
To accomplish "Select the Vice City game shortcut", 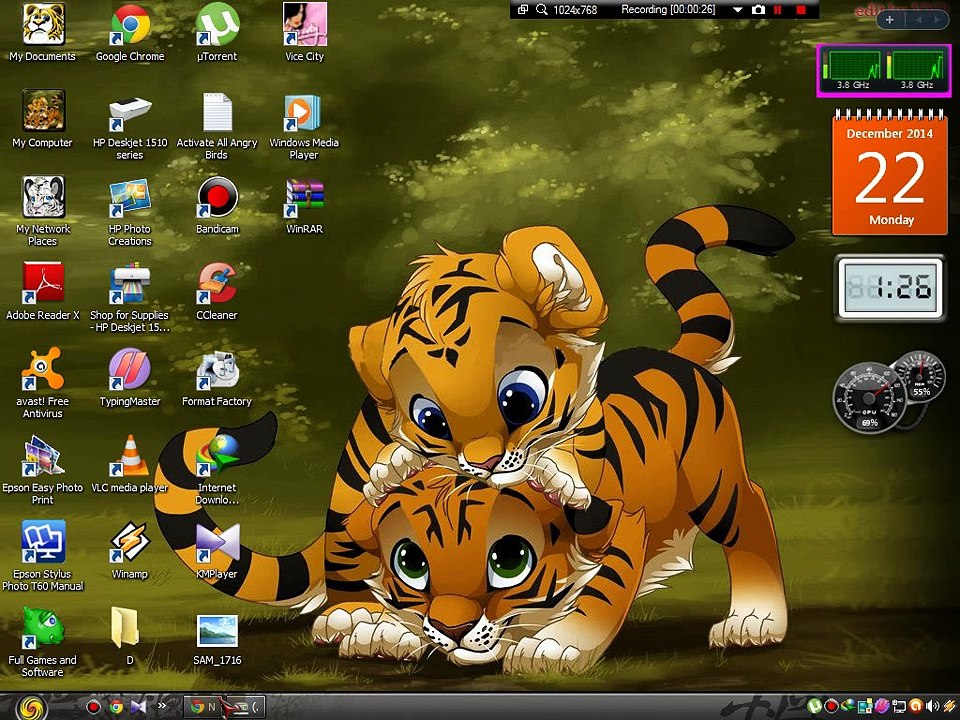I will coord(304,32).
